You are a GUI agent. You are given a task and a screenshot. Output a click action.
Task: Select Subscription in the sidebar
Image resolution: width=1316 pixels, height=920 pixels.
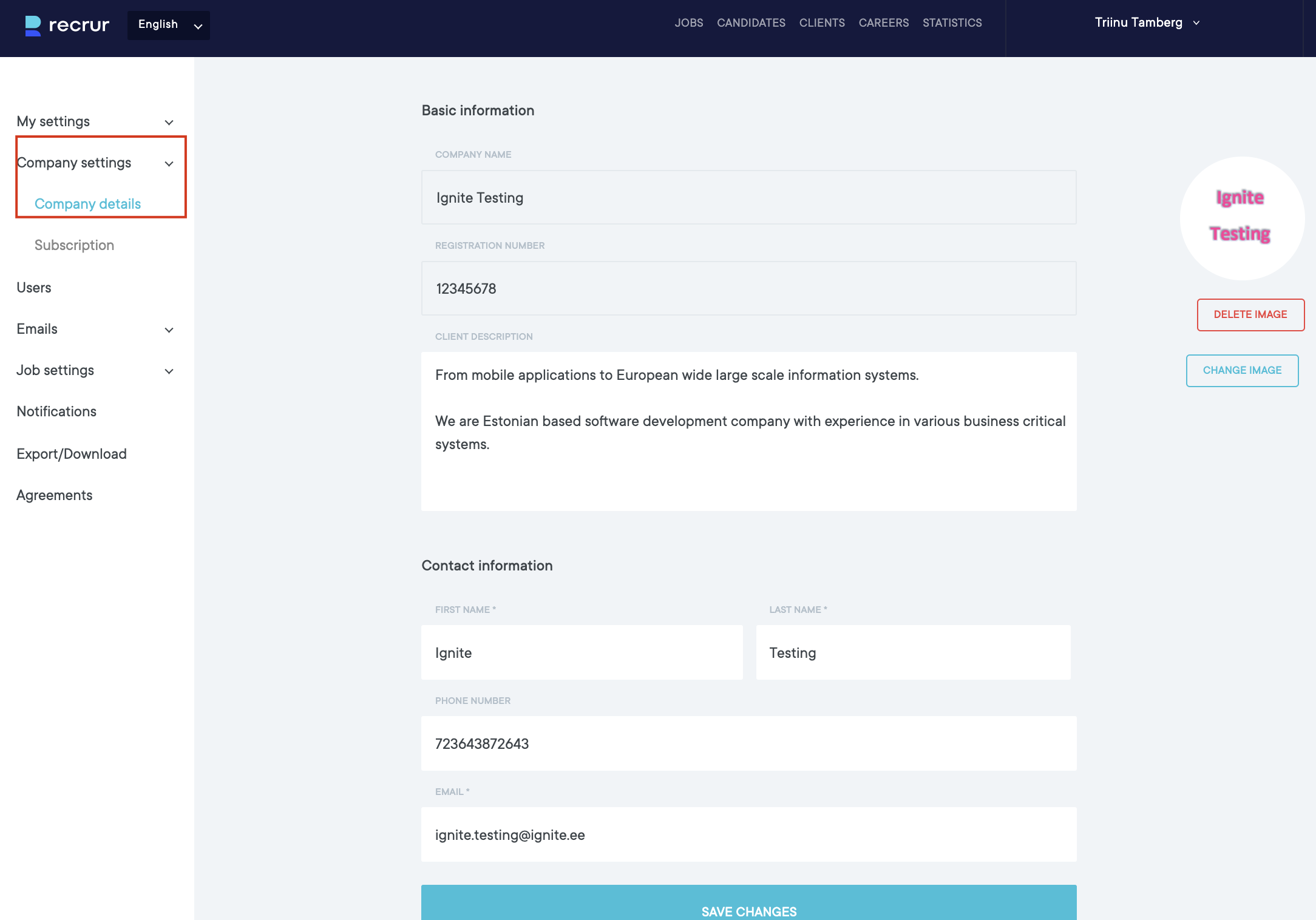74,245
